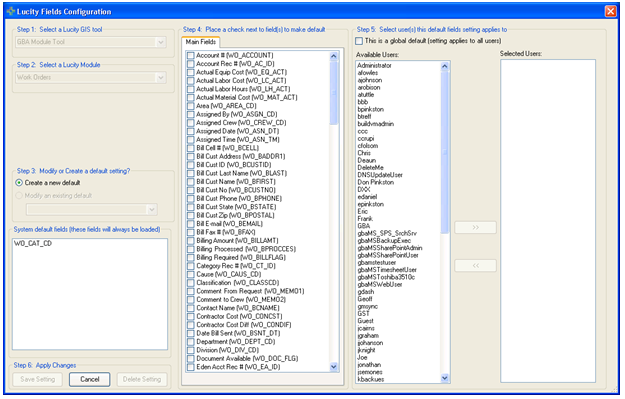This screenshot has height=399, width=625.
Task: Check Eden Acct Rec # (WO_EA_ID) field
Action: [x=191, y=367]
